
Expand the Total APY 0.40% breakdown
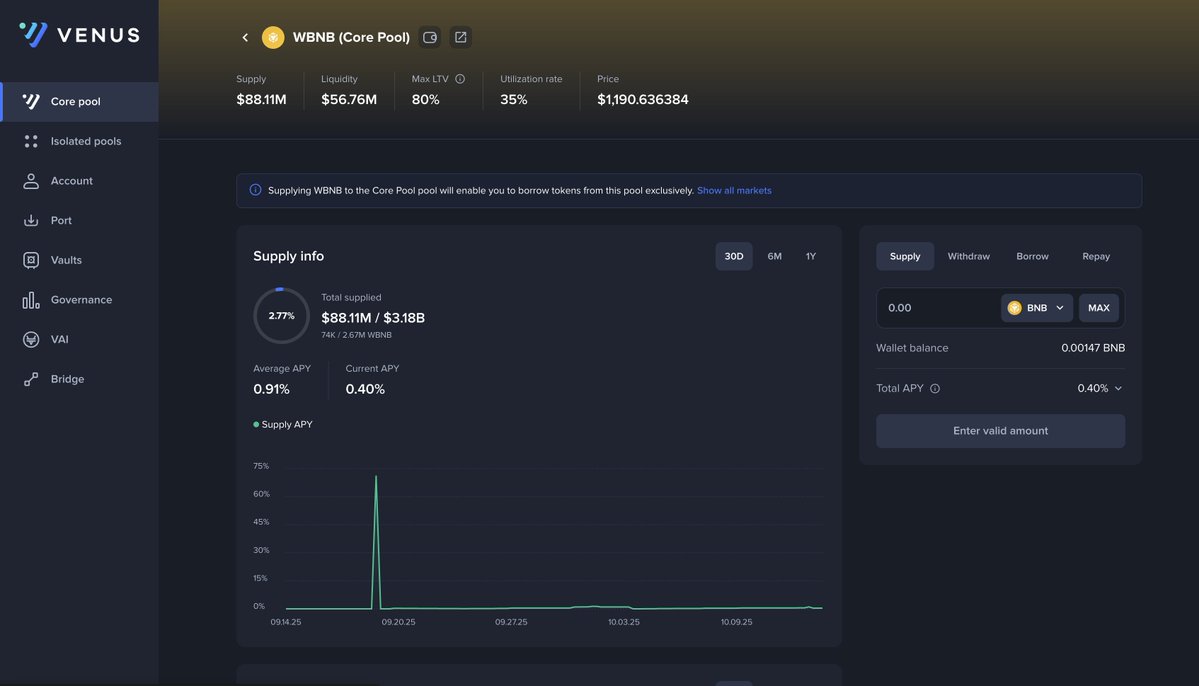pos(1100,389)
